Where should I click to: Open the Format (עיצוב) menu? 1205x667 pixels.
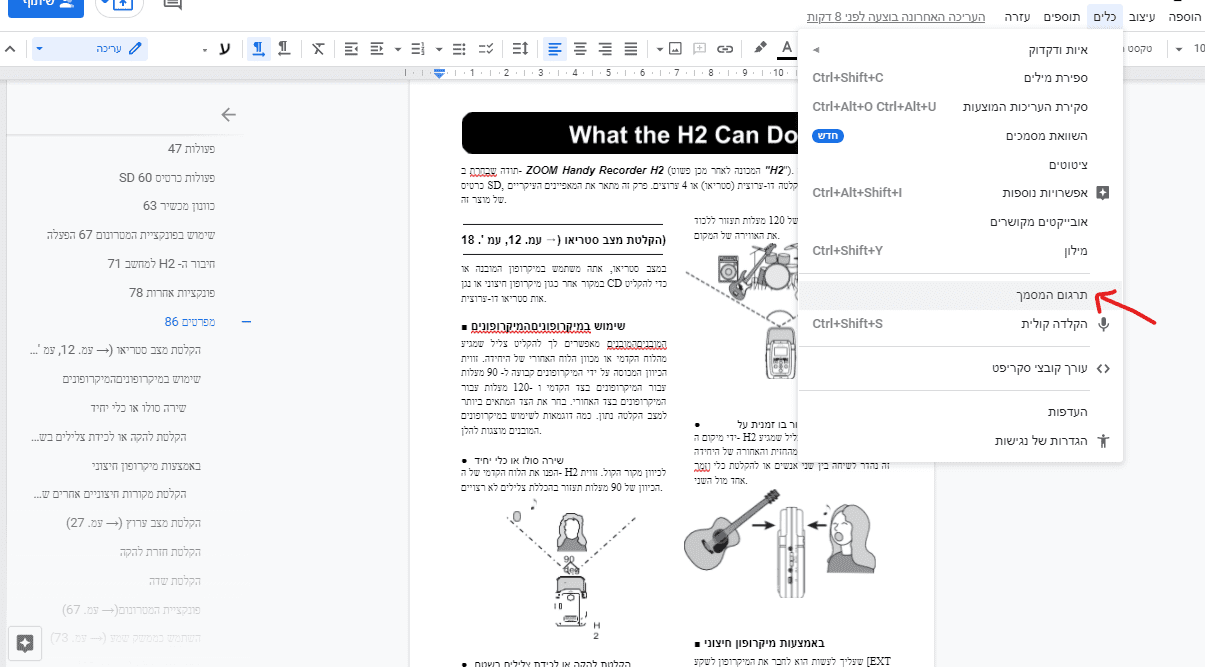pyautogui.click(x=1142, y=17)
